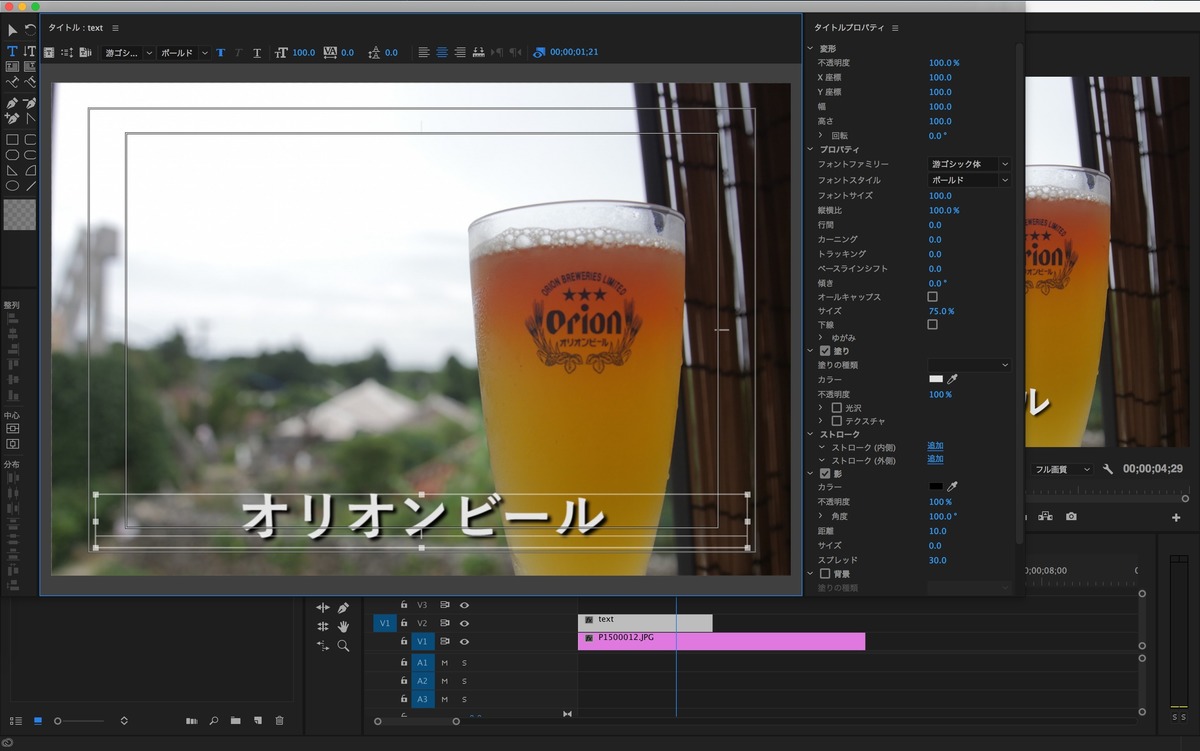Solo audio track A2
The height and width of the screenshot is (751, 1200).
pyautogui.click(x=464, y=681)
